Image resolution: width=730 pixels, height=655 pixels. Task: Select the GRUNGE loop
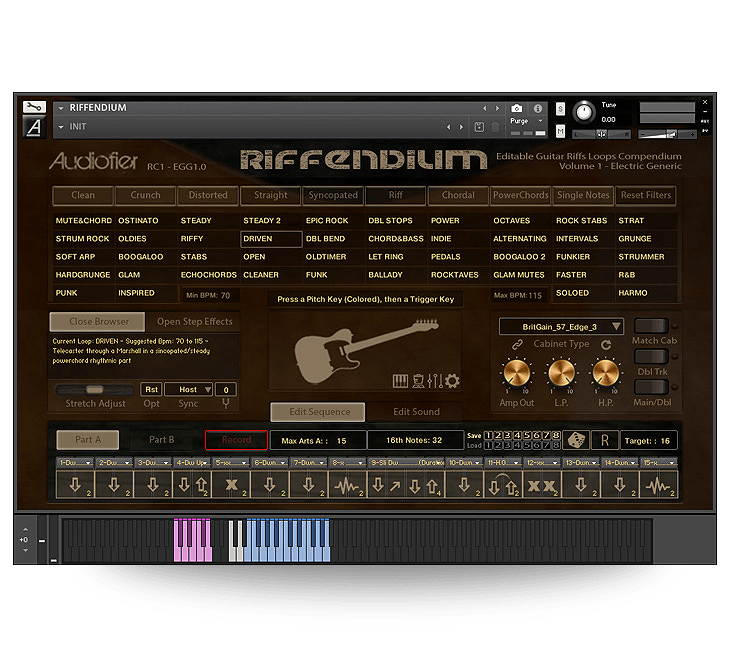[x=635, y=239]
